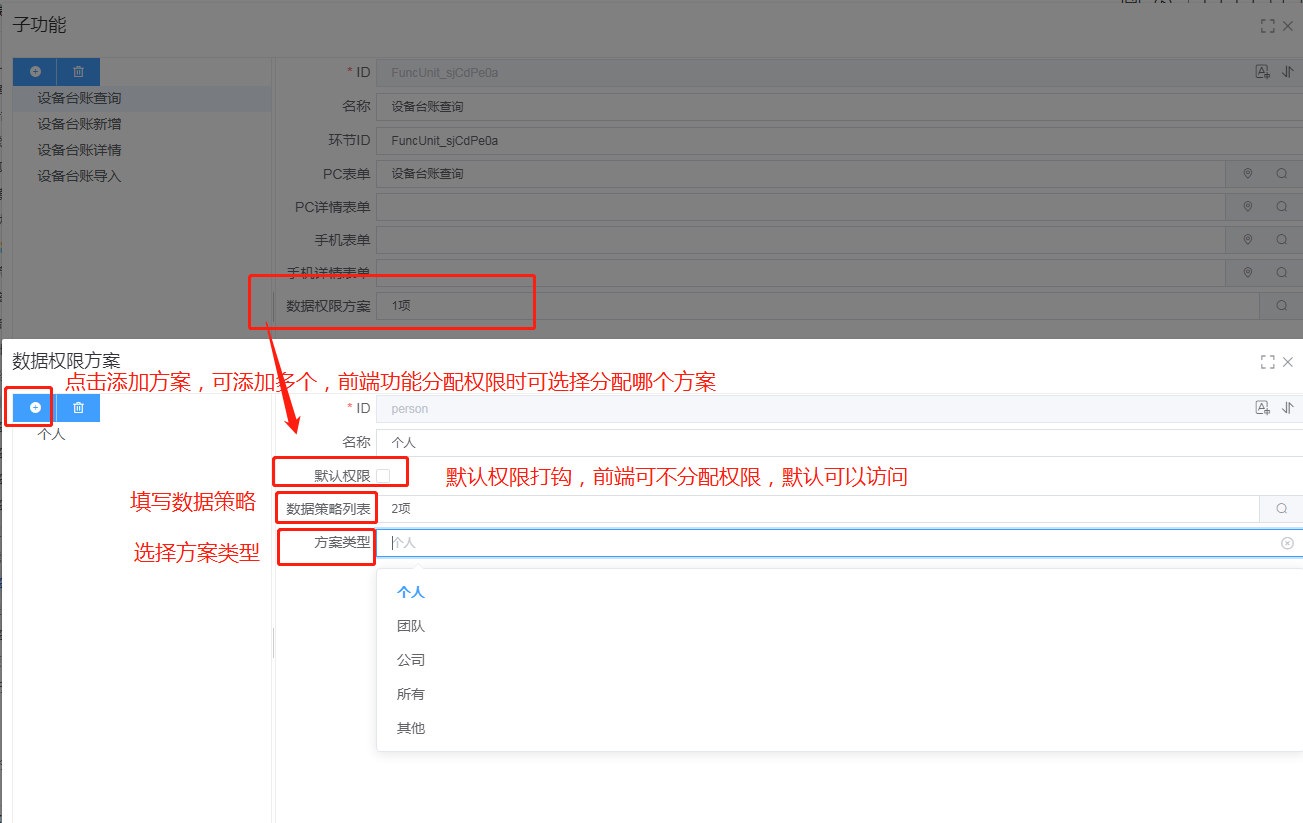This screenshot has width=1303, height=823.
Task: Open 设备台账导入 in the left list
Action: click(79, 176)
